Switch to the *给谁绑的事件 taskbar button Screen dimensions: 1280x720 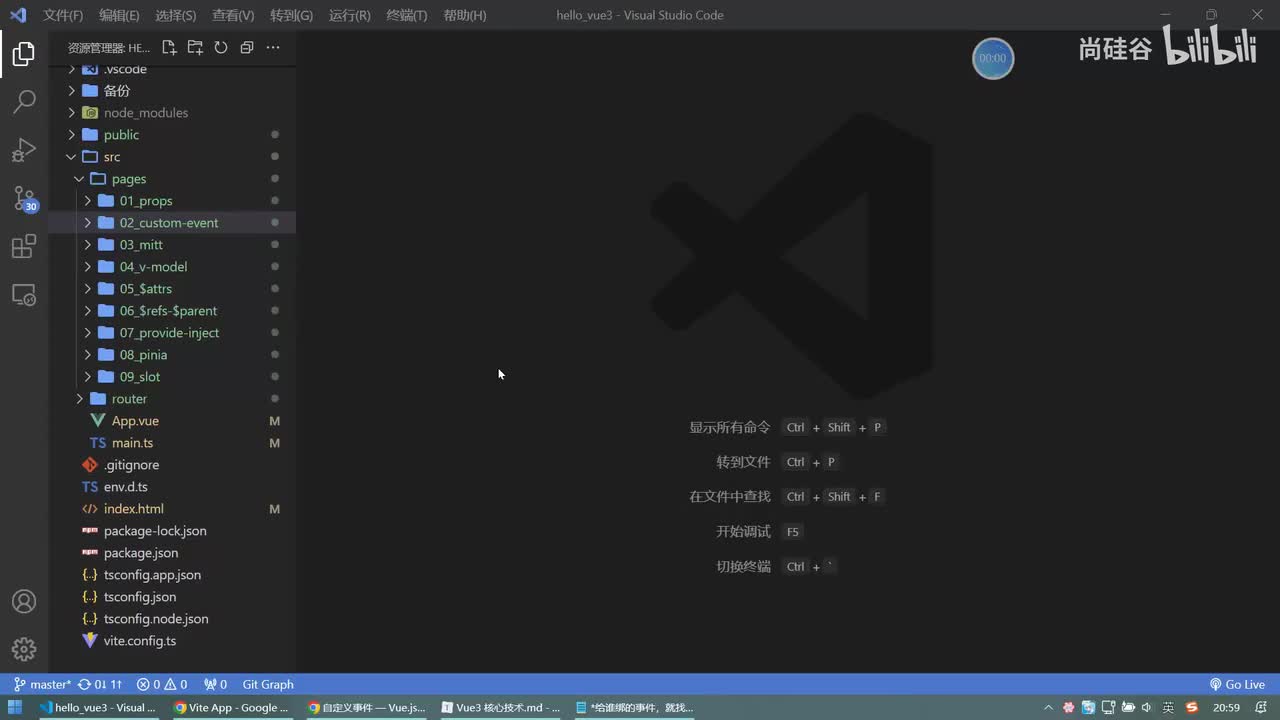click(634, 708)
